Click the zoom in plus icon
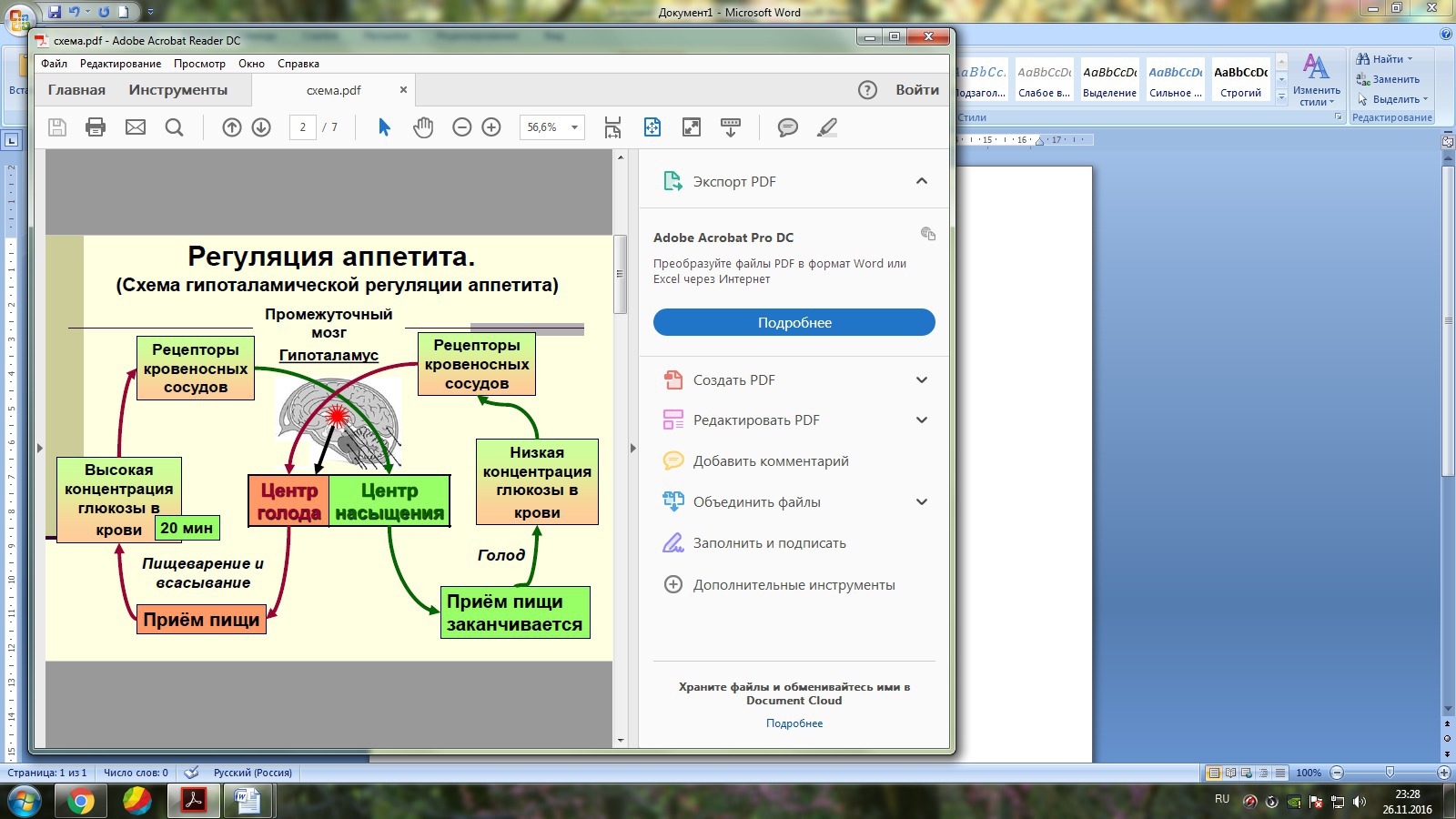This screenshot has width=1456, height=819. click(491, 127)
